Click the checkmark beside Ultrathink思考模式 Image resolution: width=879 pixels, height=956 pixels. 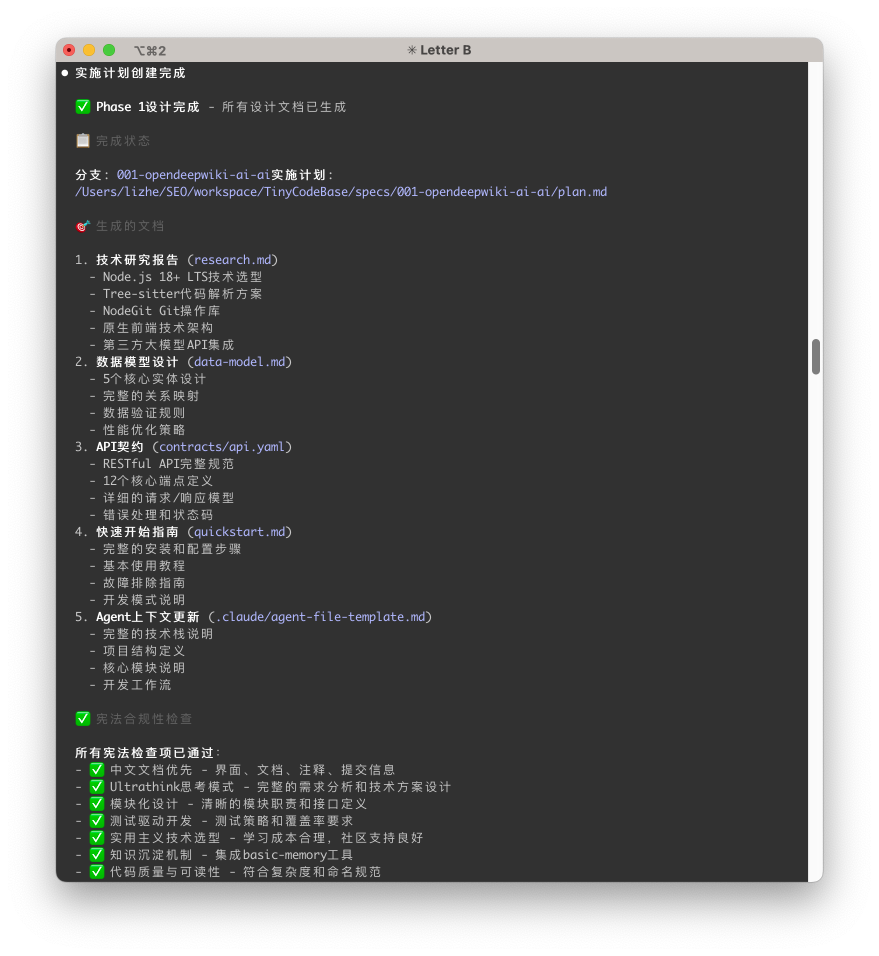click(97, 785)
